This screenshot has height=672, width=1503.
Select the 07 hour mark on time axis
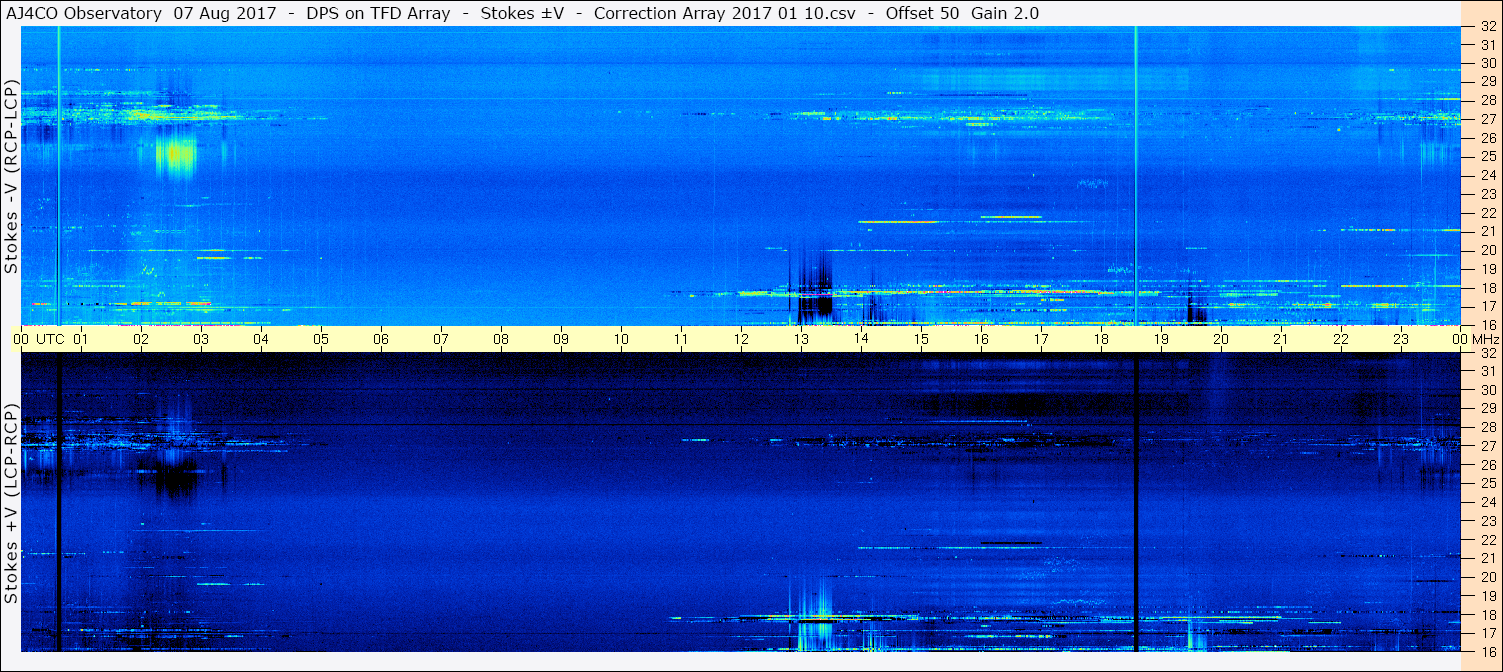(x=441, y=339)
